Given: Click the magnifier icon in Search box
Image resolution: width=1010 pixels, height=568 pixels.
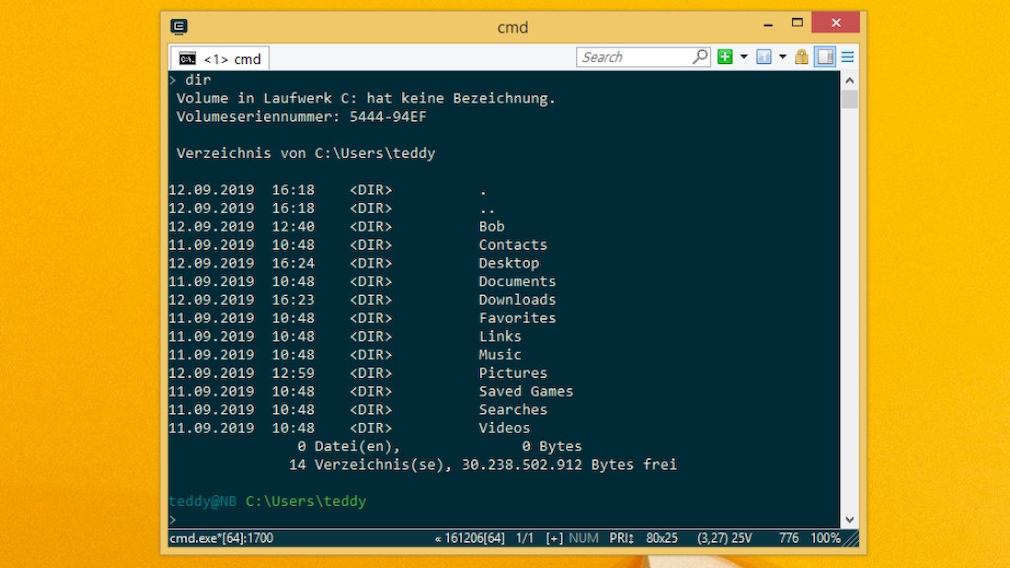Looking at the screenshot, I should (x=700, y=57).
